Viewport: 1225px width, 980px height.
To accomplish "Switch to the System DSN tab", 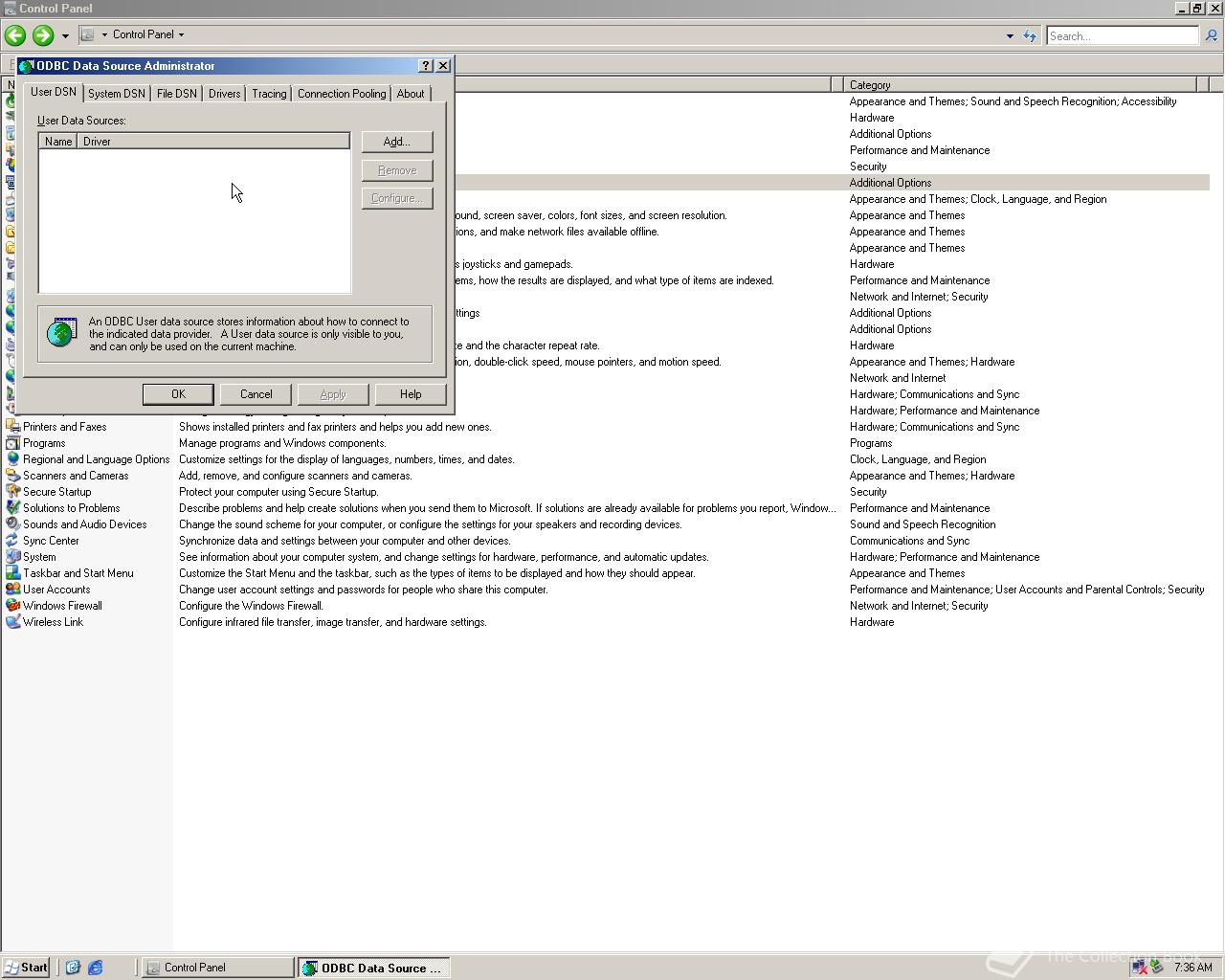I will (x=117, y=94).
